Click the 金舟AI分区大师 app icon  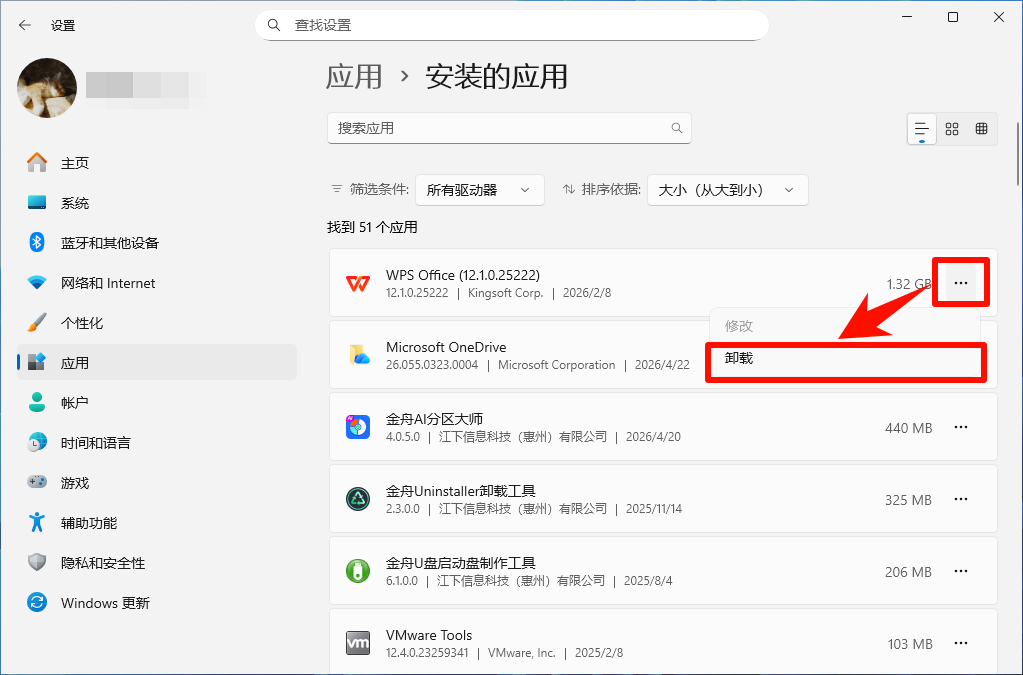pos(358,427)
